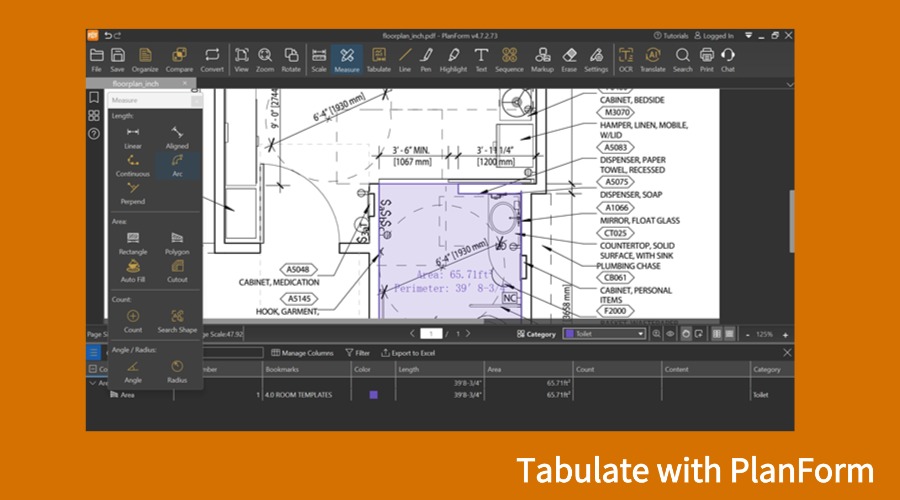900x500 pixels.
Task: Open the AI Translate tool
Action: click(653, 60)
